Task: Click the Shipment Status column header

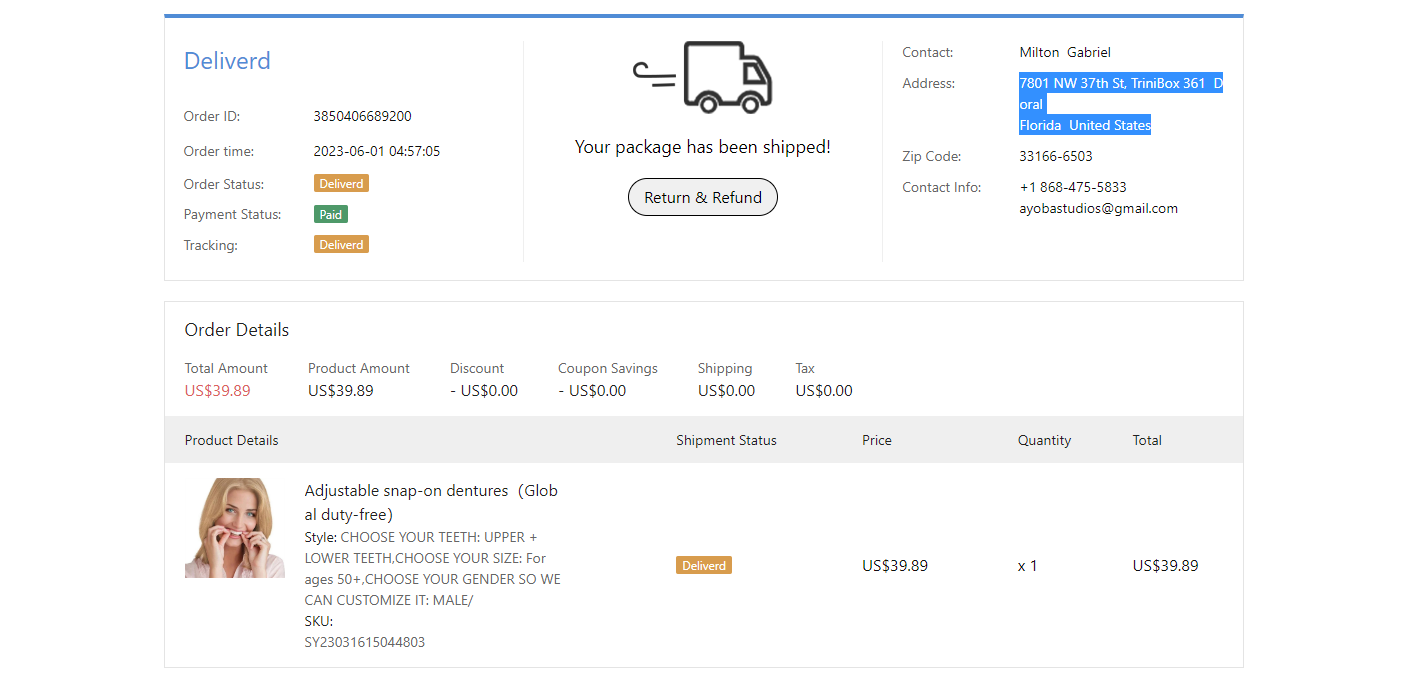Action: (x=726, y=440)
